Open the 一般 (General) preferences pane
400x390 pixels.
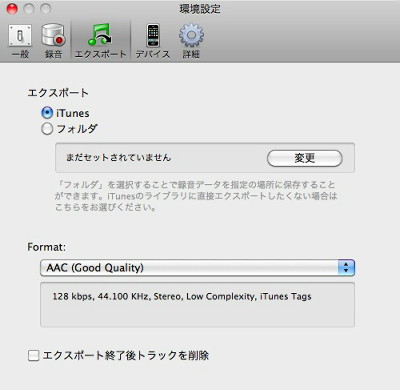[20, 41]
